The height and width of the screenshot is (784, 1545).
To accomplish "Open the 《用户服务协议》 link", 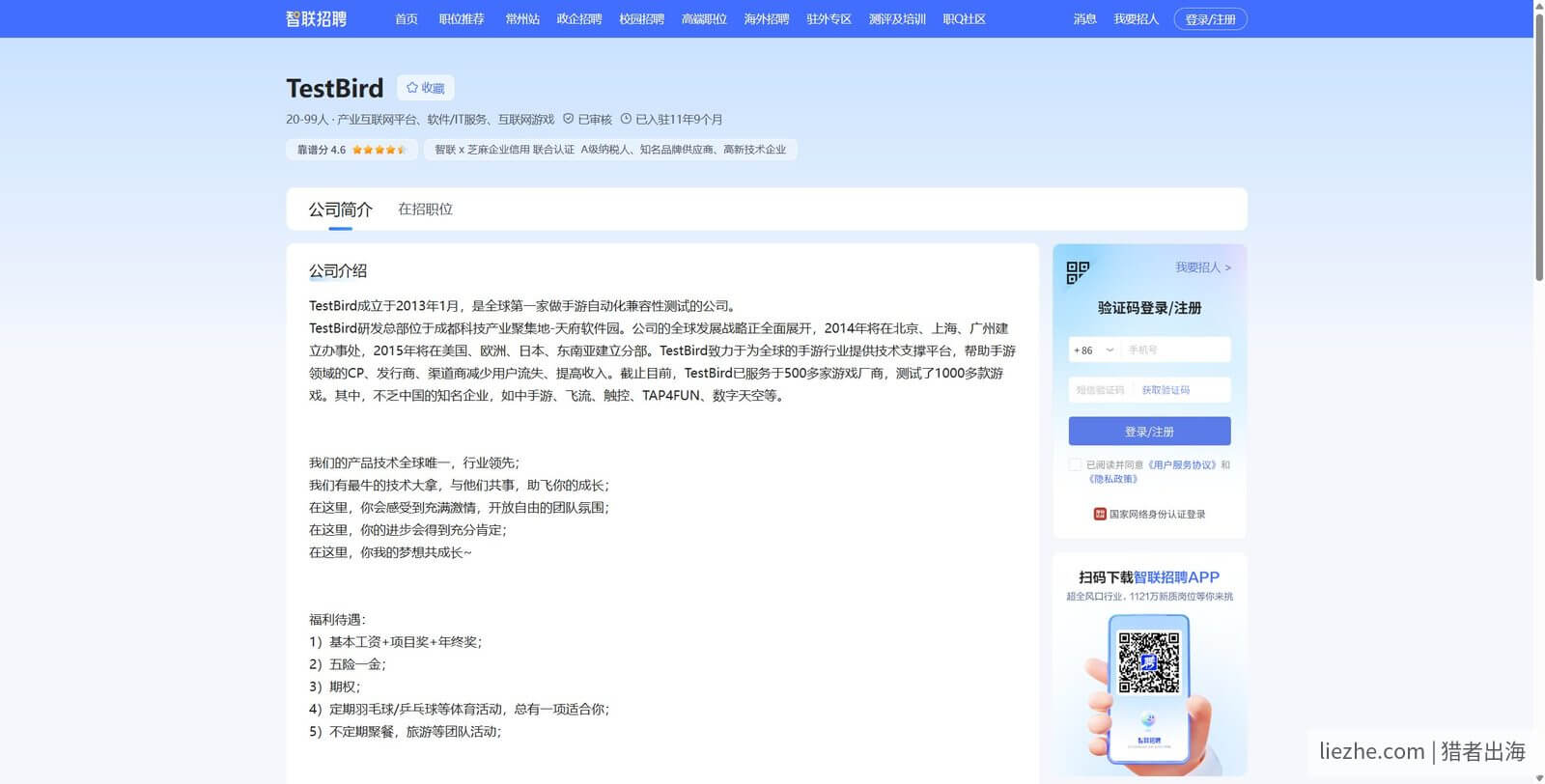I will pyautogui.click(x=1182, y=465).
